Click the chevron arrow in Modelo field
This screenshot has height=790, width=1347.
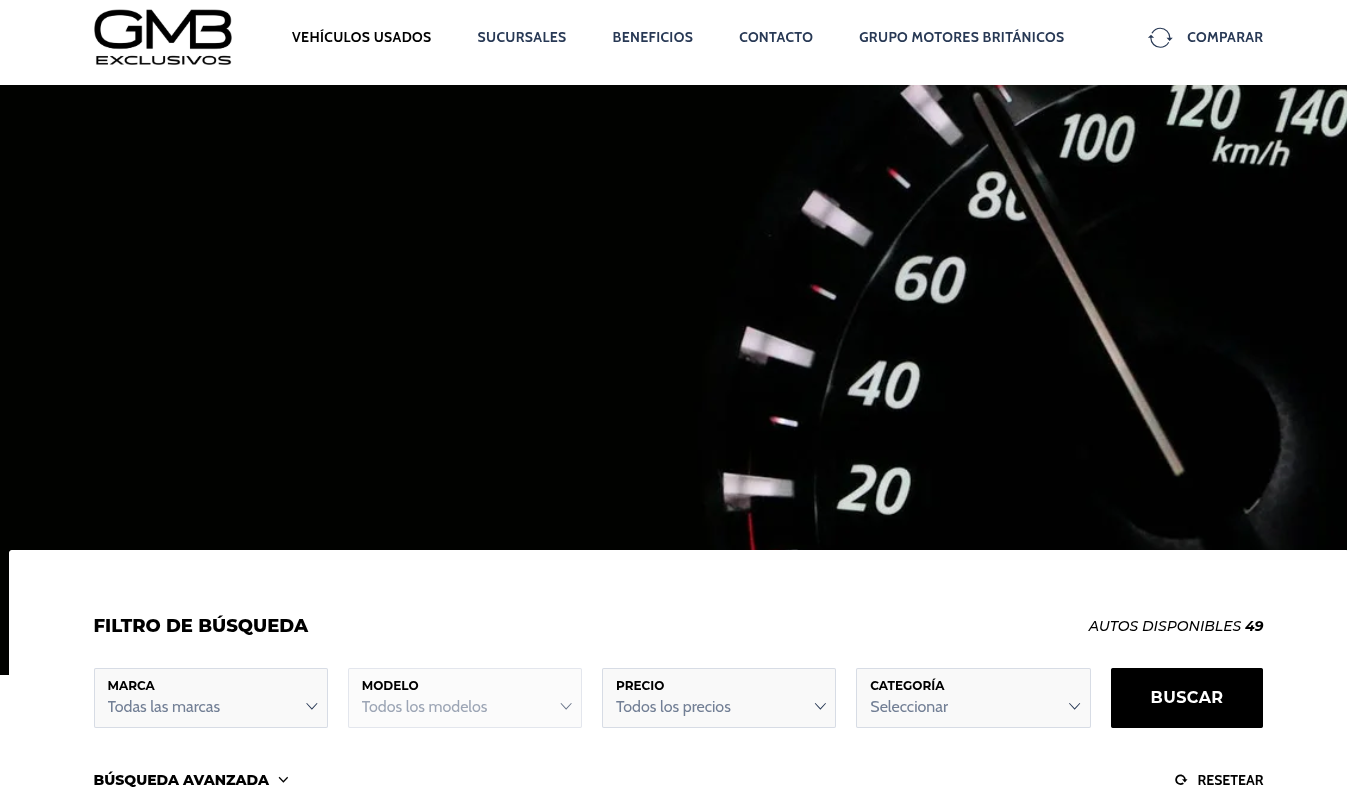(565, 707)
